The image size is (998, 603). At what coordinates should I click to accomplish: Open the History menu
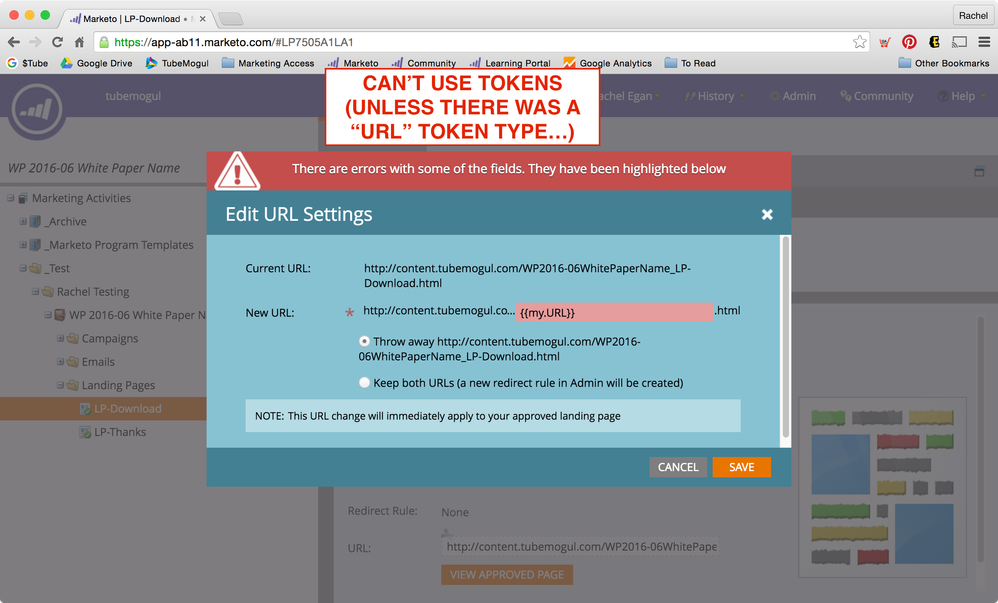pos(715,96)
